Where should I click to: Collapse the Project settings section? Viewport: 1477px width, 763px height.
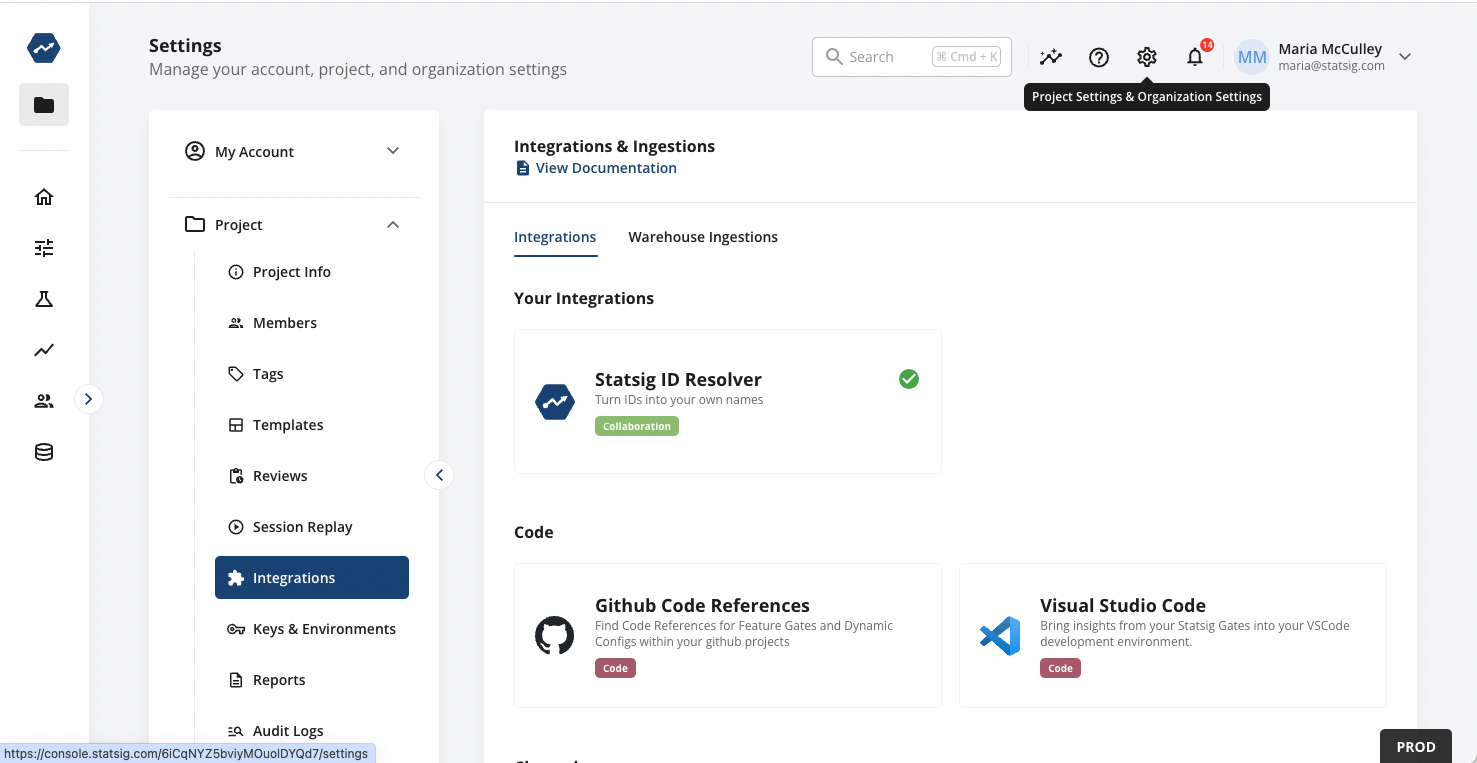click(392, 224)
